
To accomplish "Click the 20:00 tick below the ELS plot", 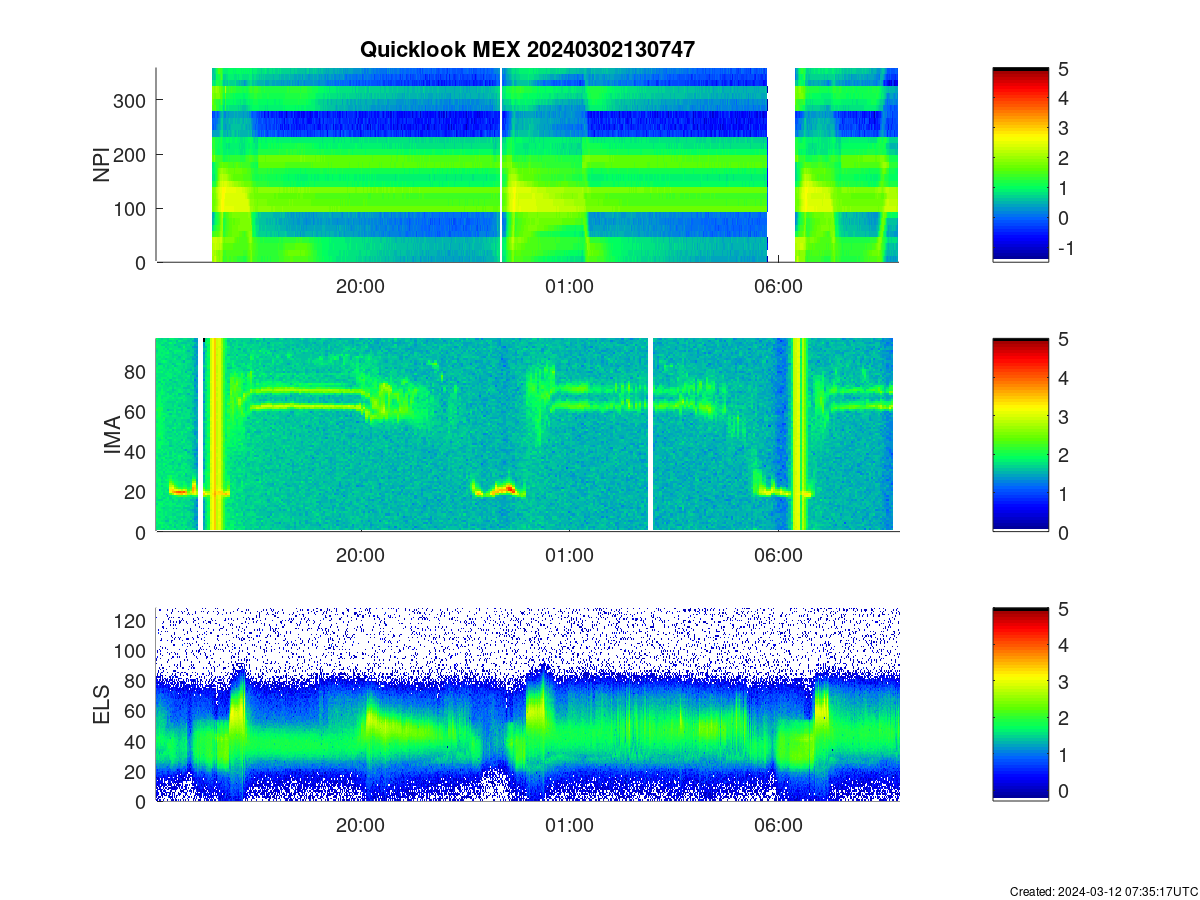I will tap(360, 826).
